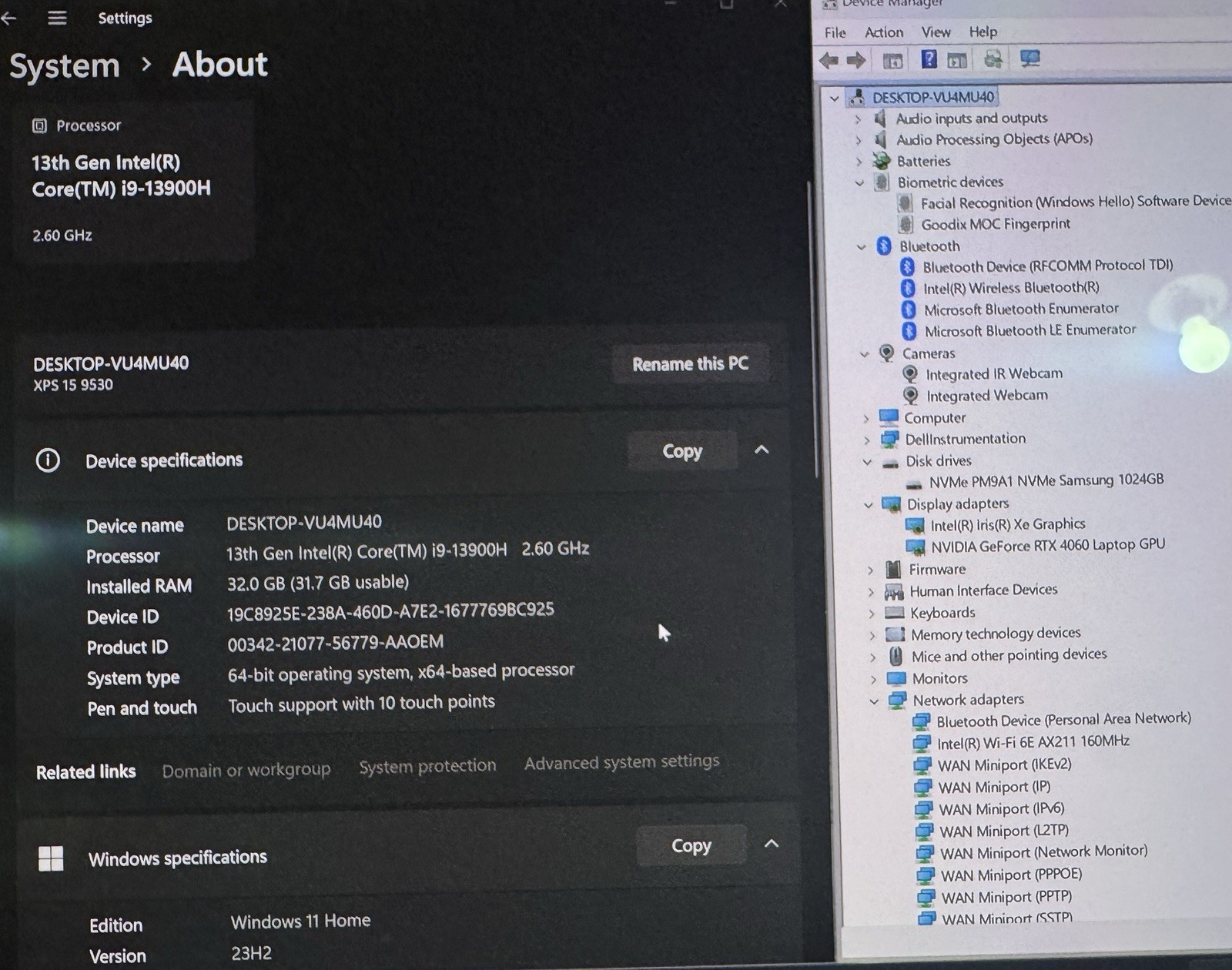Viewport: 1232px width, 970px height.
Task: Click the Device ID value text
Action: point(390,611)
